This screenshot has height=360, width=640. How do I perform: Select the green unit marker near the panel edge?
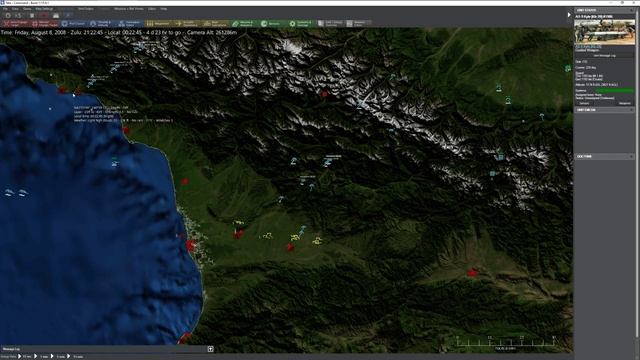coord(568,69)
